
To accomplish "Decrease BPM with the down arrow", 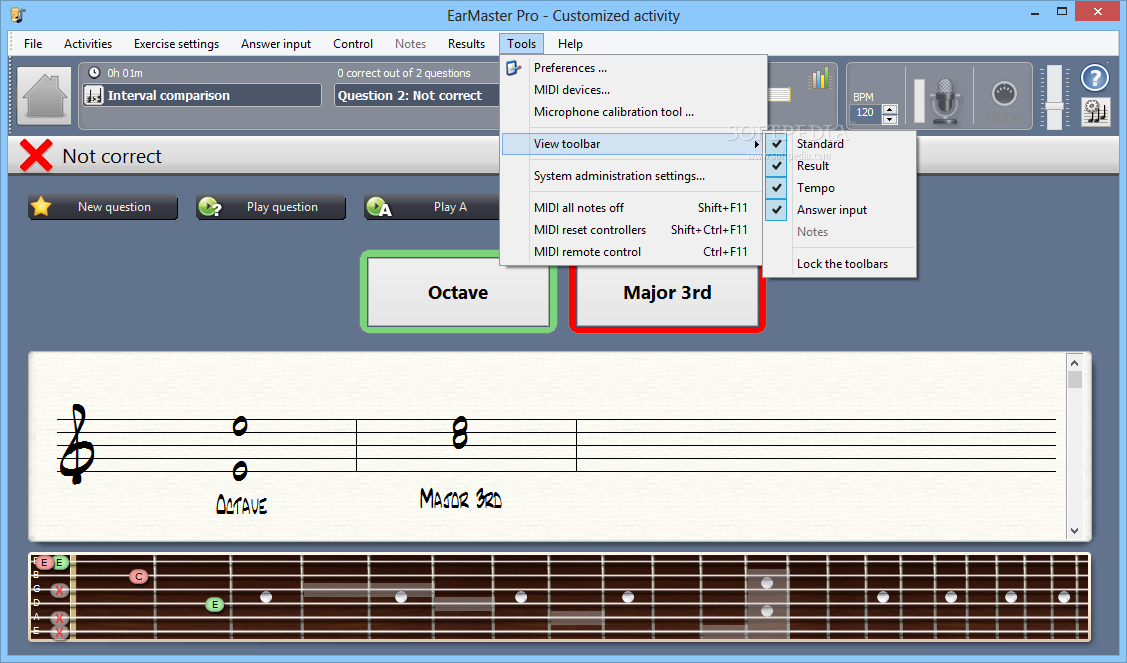I will pyautogui.click(x=890, y=119).
